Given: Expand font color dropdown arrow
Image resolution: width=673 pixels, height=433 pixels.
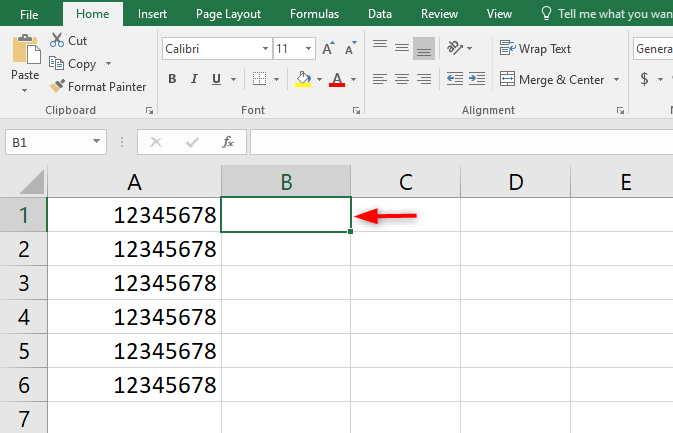Looking at the screenshot, I should tap(354, 79).
